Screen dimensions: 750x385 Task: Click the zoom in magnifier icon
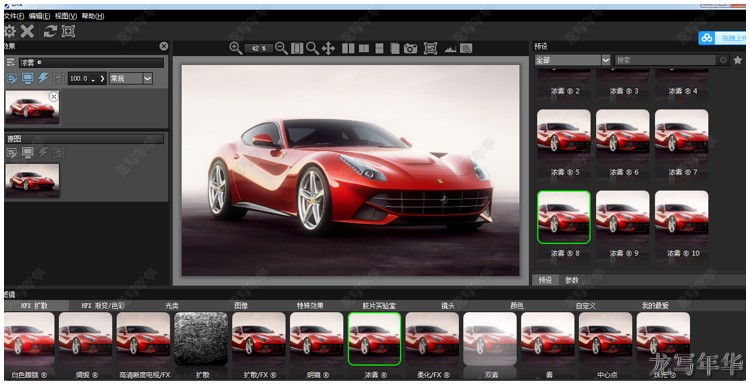click(x=235, y=48)
